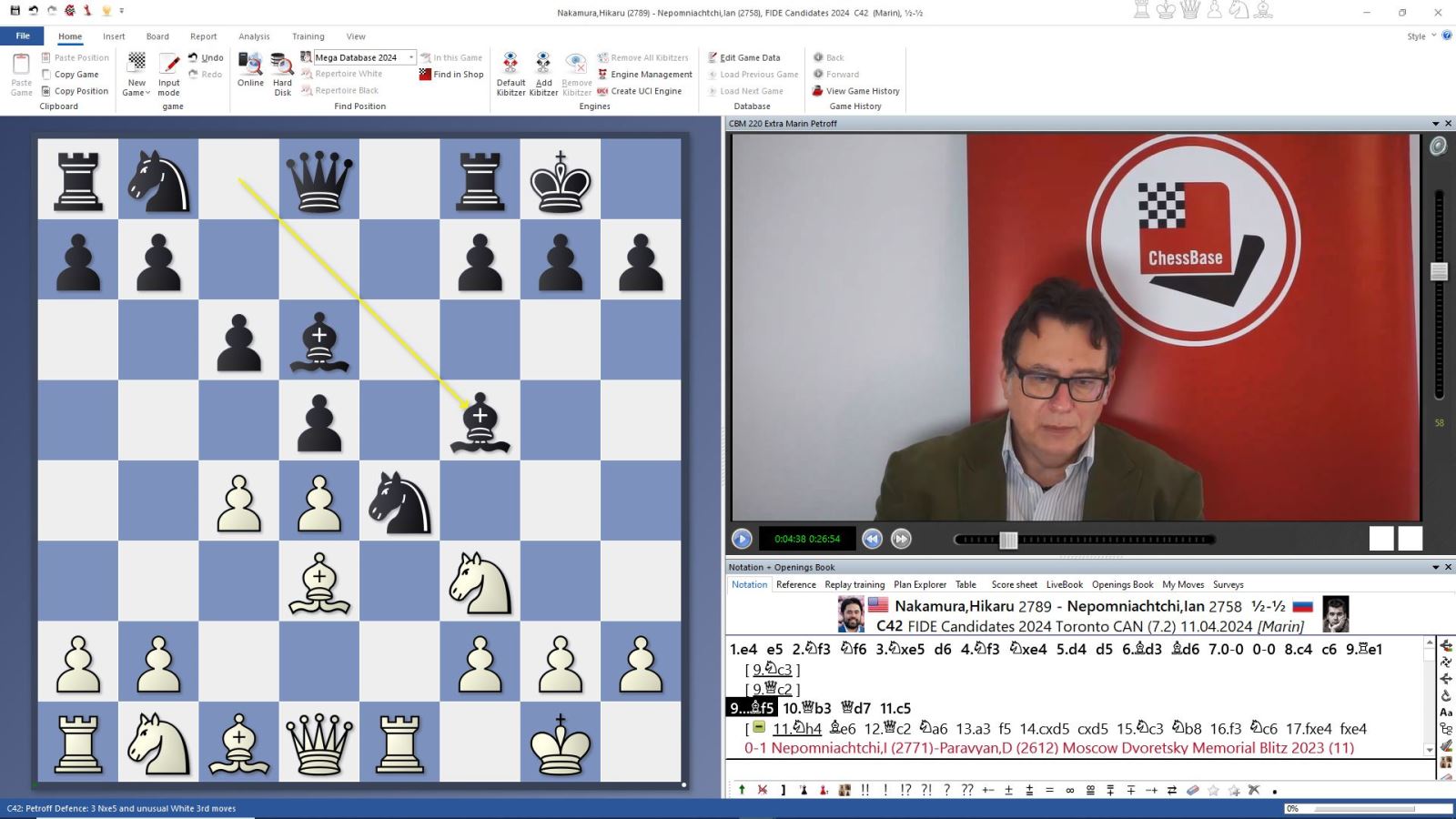Insert the ?? blunder annotation symbol
Image resolution: width=1456 pixels, height=819 pixels.
coord(967,790)
